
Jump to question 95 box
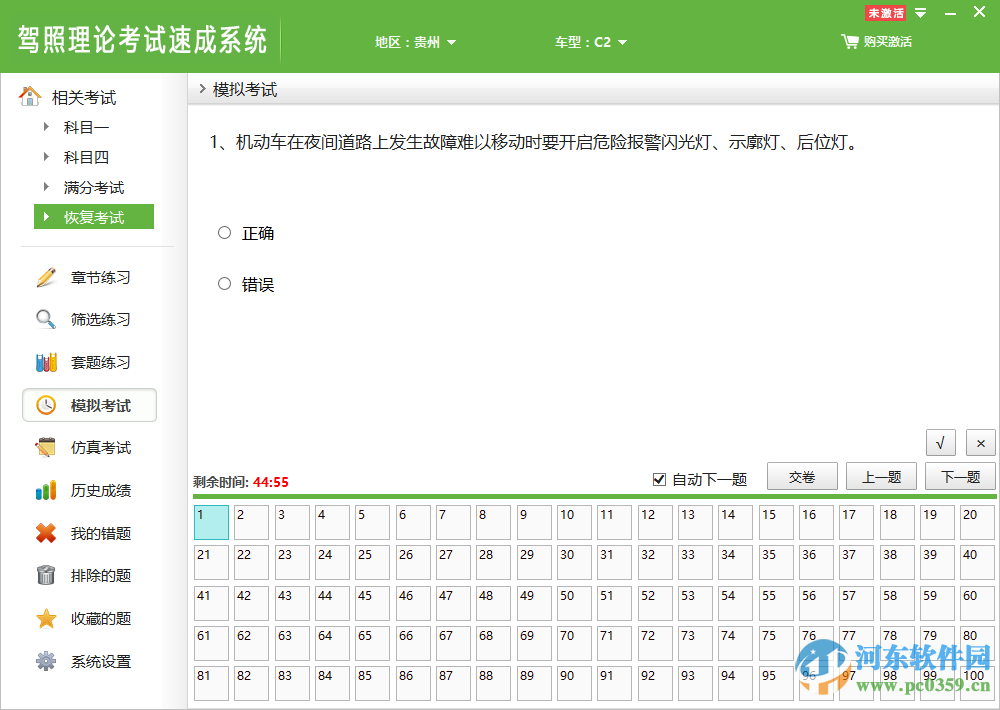click(x=776, y=684)
